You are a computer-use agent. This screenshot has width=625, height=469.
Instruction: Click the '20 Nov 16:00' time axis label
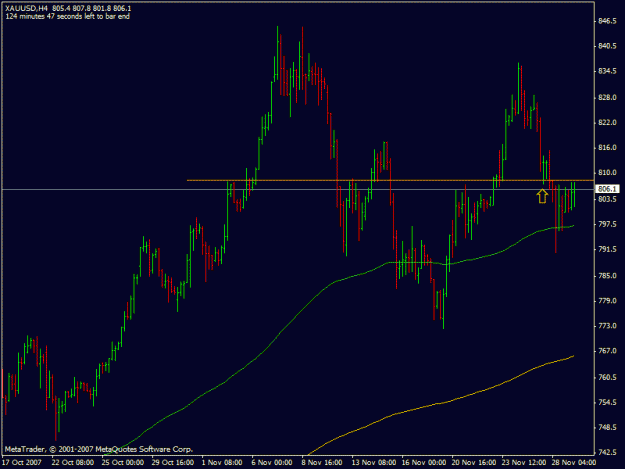click(x=474, y=463)
